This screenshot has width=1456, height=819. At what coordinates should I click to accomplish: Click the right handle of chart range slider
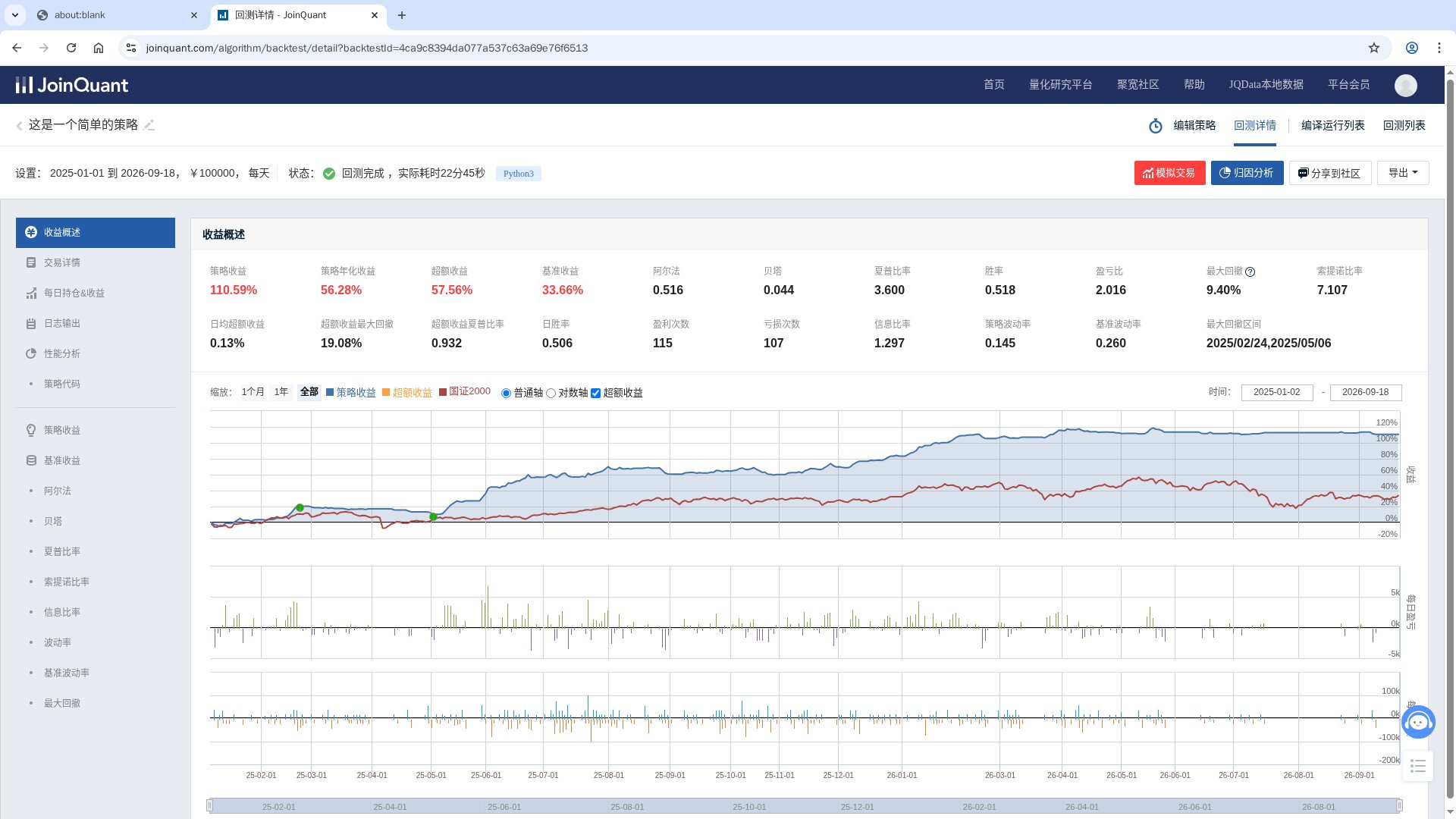[1399, 805]
